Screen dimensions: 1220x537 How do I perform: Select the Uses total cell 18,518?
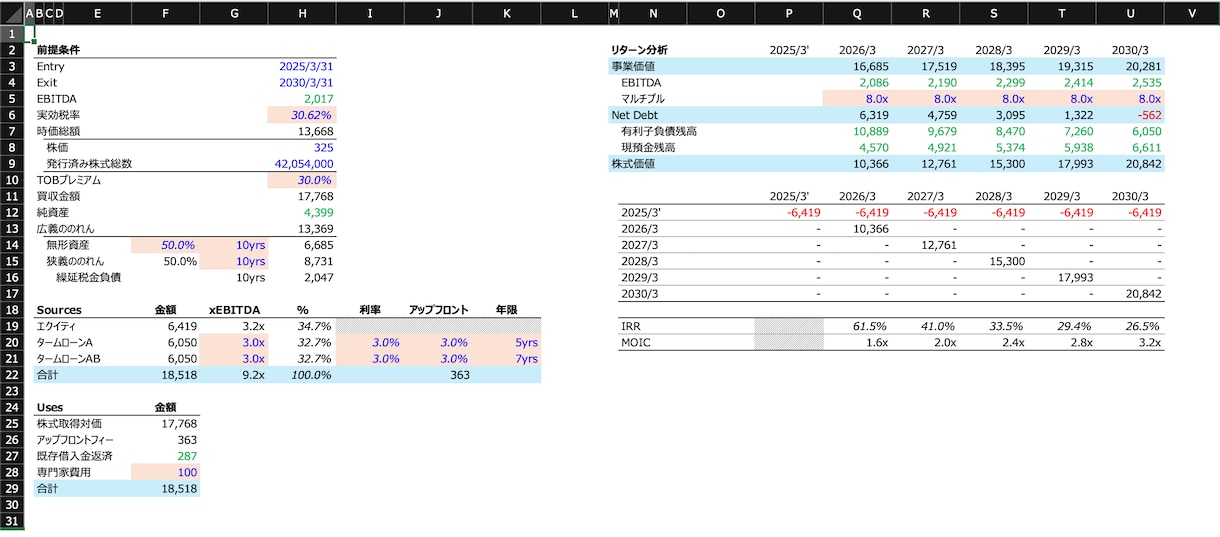pyautogui.click(x=165, y=489)
